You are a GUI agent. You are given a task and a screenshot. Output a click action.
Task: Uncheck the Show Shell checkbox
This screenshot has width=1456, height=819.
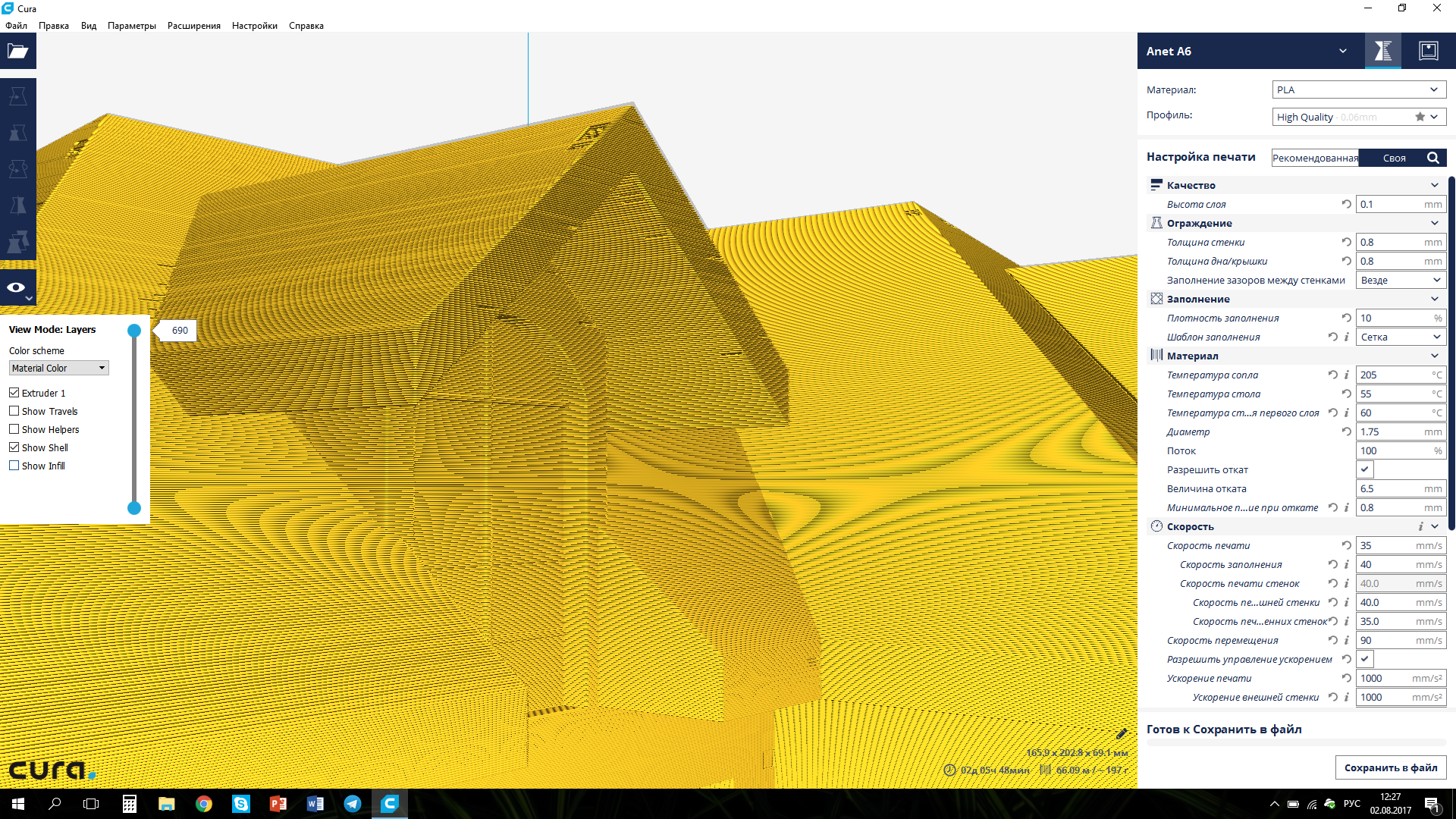(x=14, y=447)
